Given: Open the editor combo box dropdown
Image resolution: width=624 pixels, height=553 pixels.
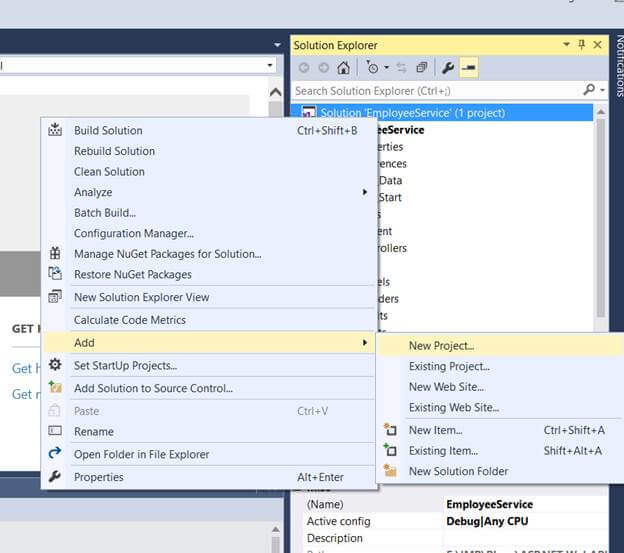Looking at the screenshot, I should (x=270, y=65).
